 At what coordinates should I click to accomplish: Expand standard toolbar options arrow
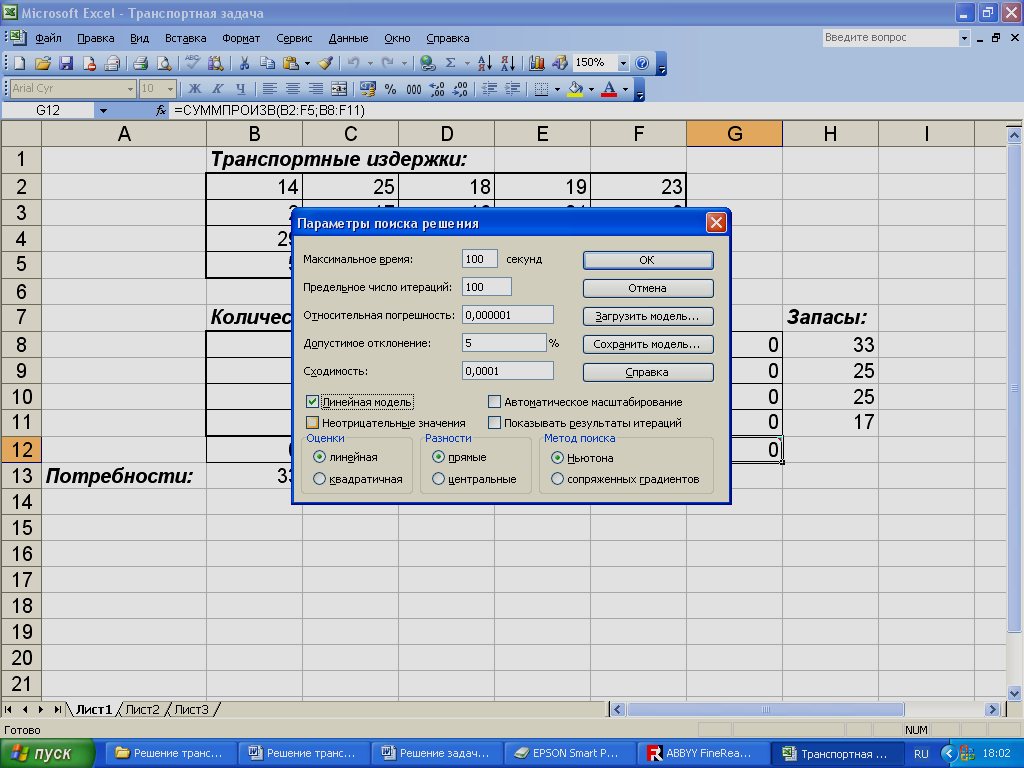pos(662,63)
